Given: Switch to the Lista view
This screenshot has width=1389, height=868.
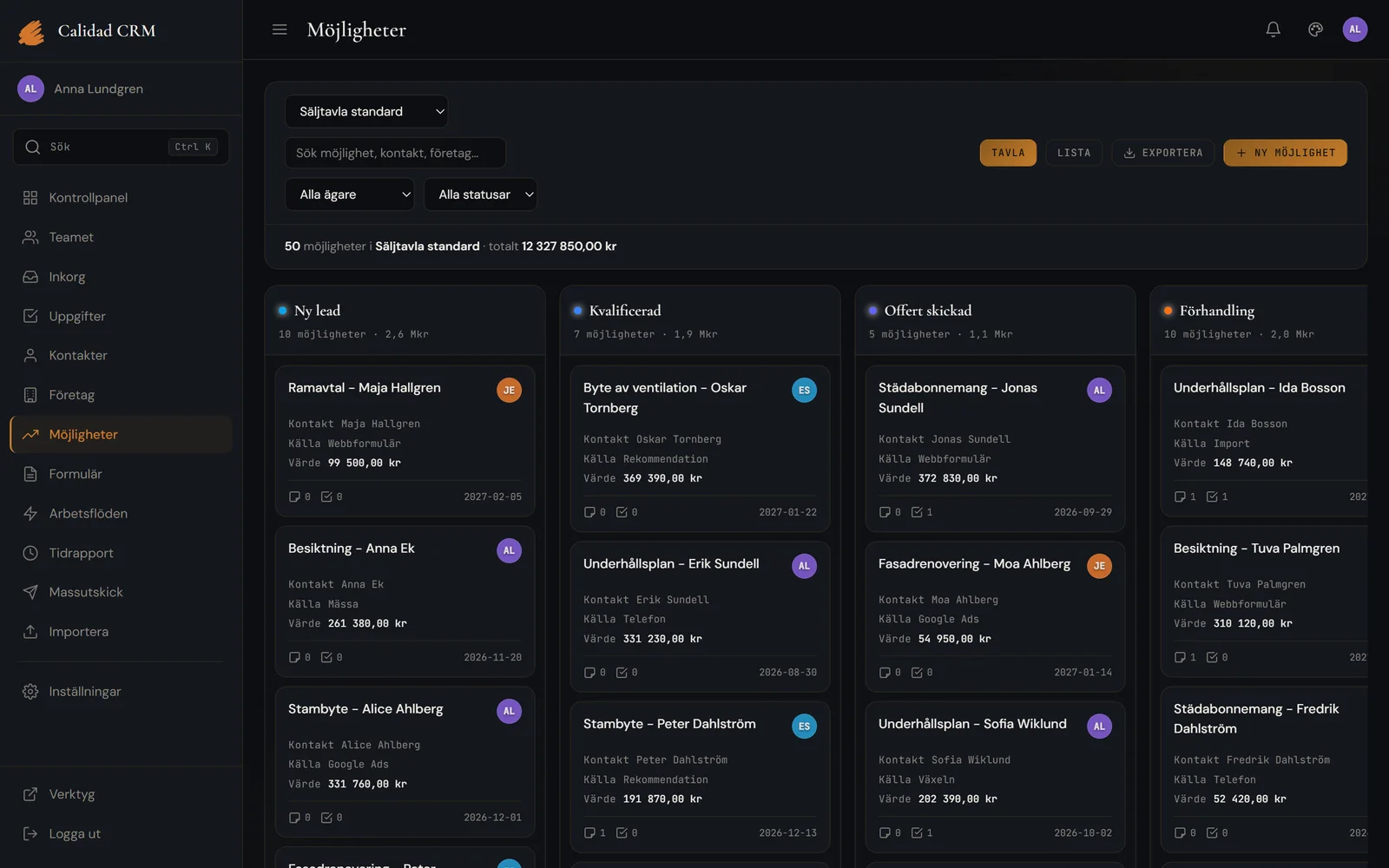Looking at the screenshot, I should pyautogui.click(x=1074, y=153).
